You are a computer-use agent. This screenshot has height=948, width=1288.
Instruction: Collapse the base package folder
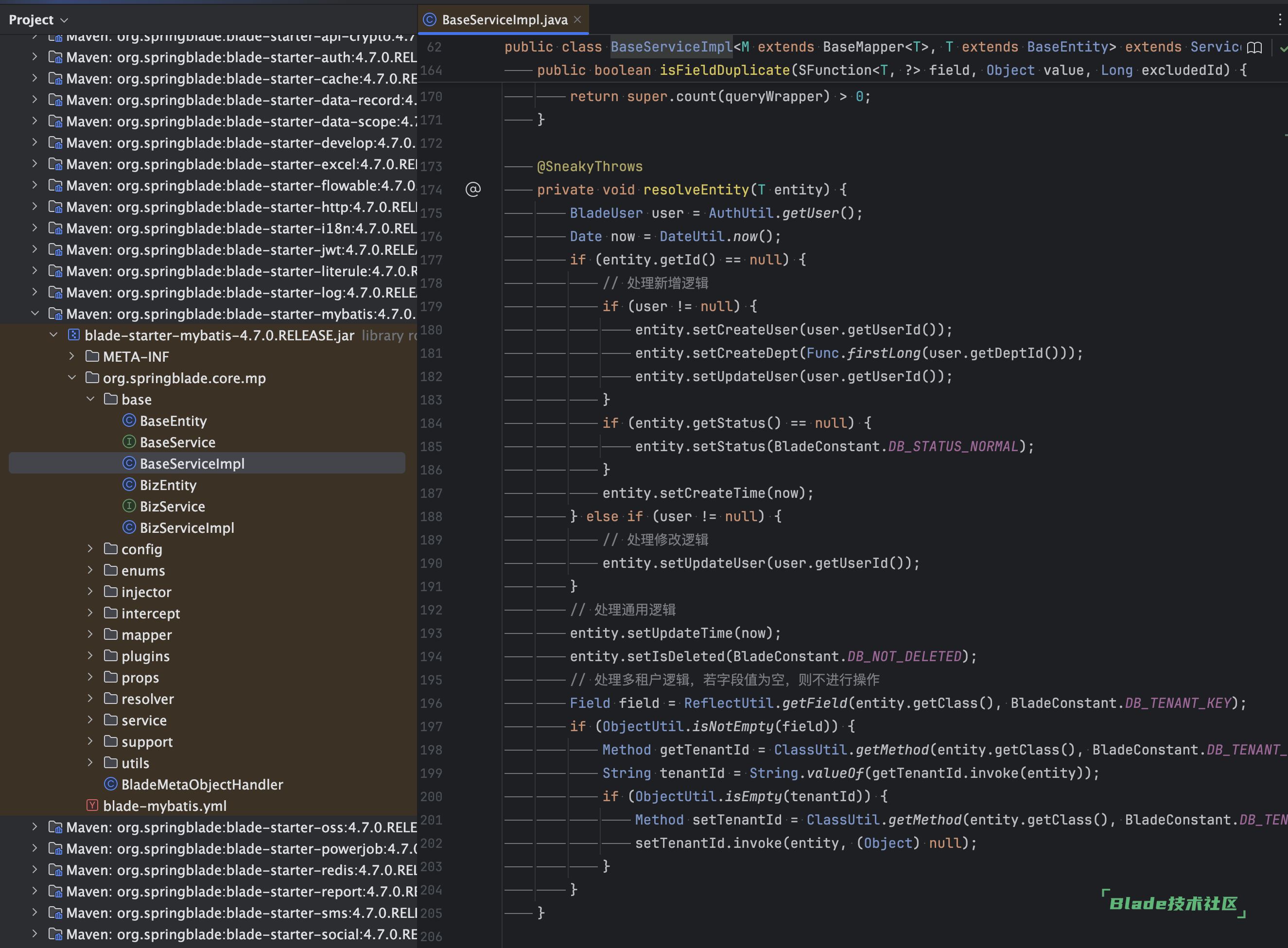[x=90, y=400]
